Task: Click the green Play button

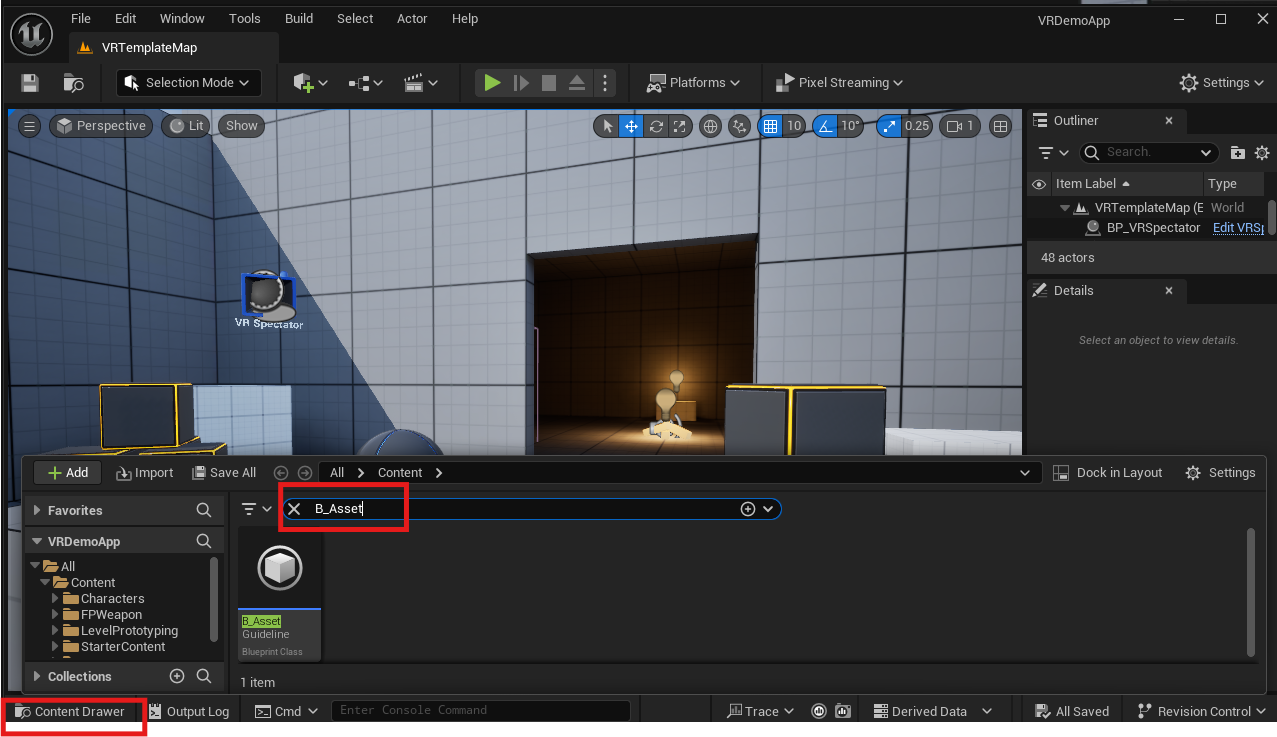Action: pyautogui.click(x=492, y=83)
